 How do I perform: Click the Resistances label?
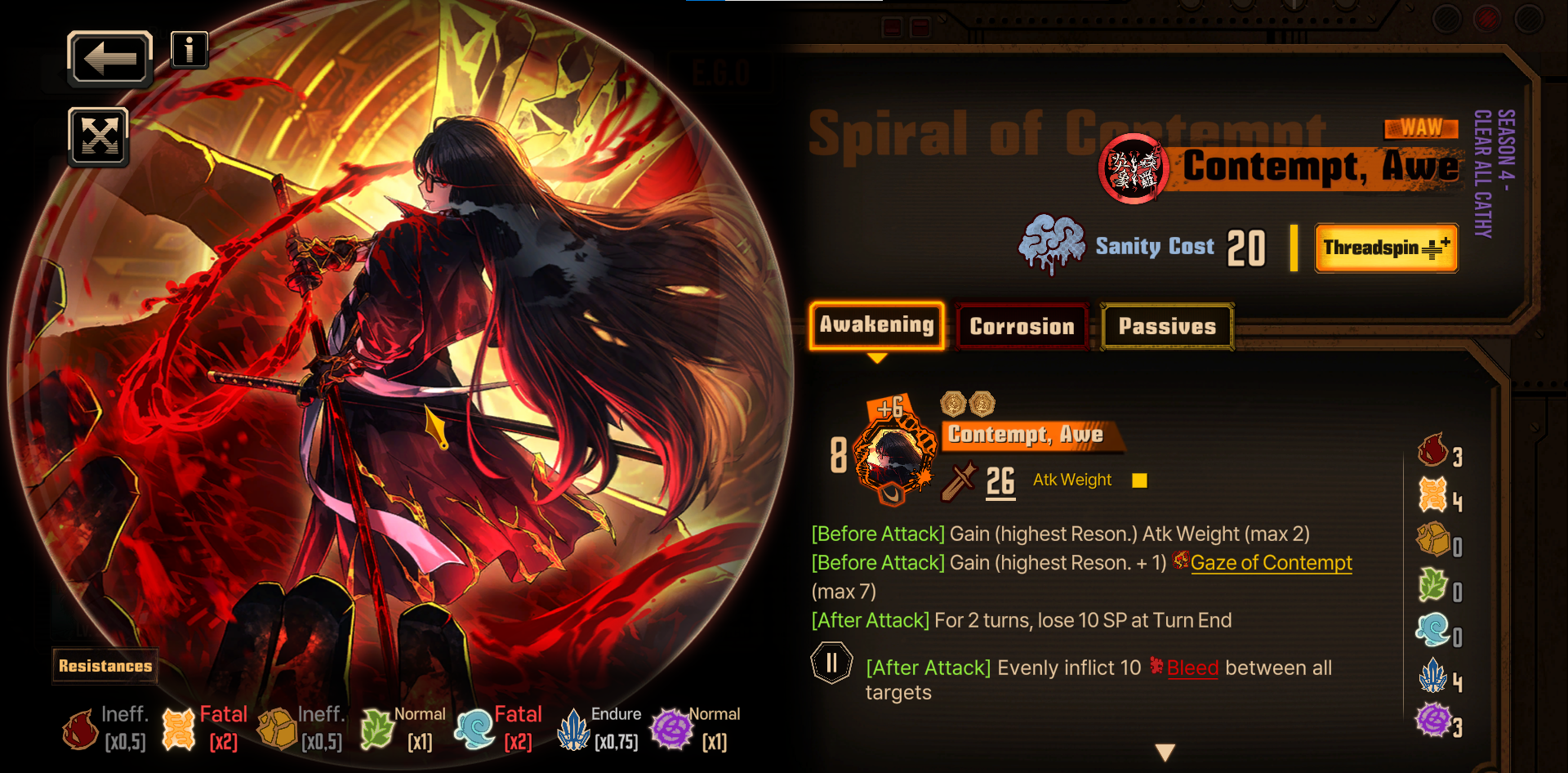(105, 666)
